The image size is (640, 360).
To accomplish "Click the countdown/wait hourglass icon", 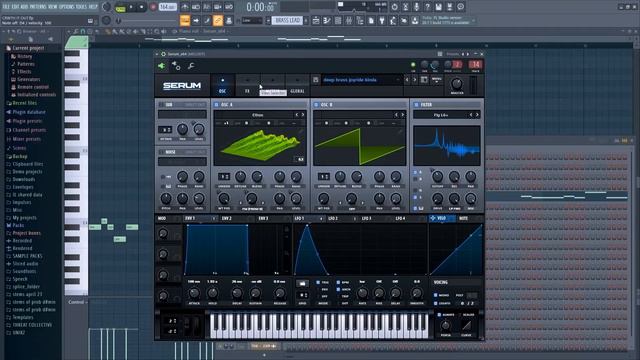I will pos(405,7).
